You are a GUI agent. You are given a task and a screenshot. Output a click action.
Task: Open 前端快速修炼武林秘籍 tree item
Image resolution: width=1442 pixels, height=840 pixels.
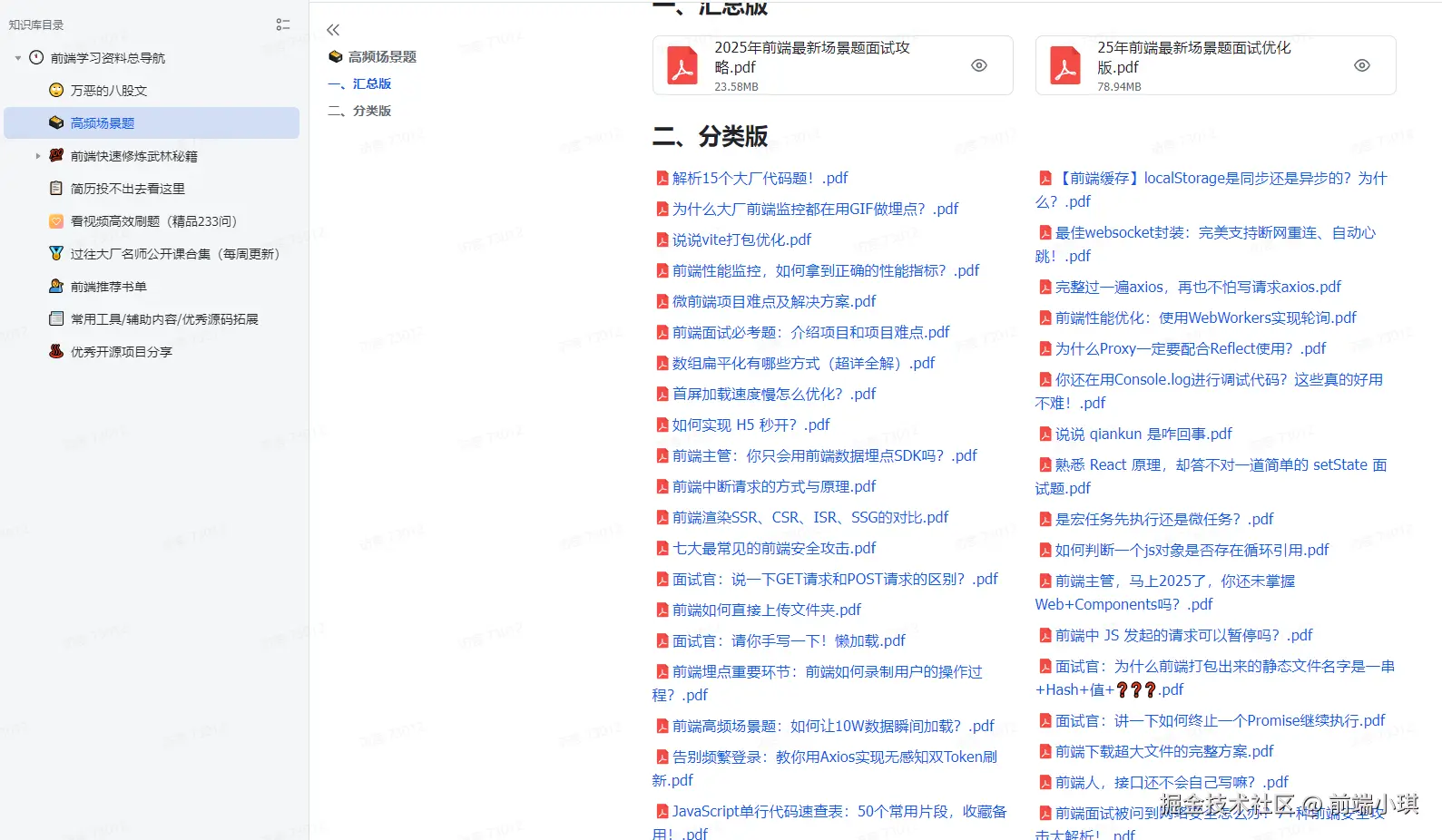pos(134,156)
